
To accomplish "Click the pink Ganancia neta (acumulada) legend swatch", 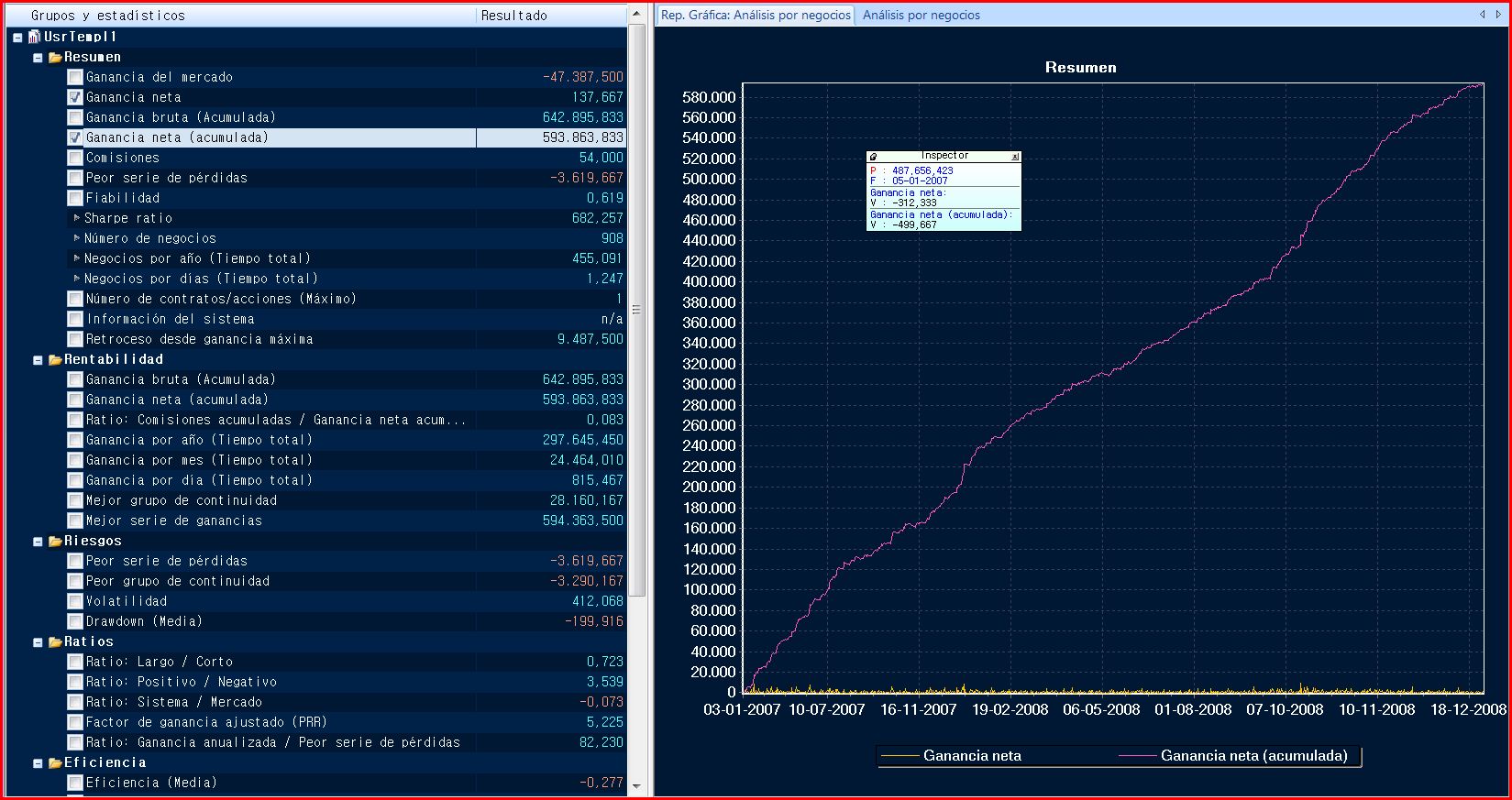I will point(1137,756).
